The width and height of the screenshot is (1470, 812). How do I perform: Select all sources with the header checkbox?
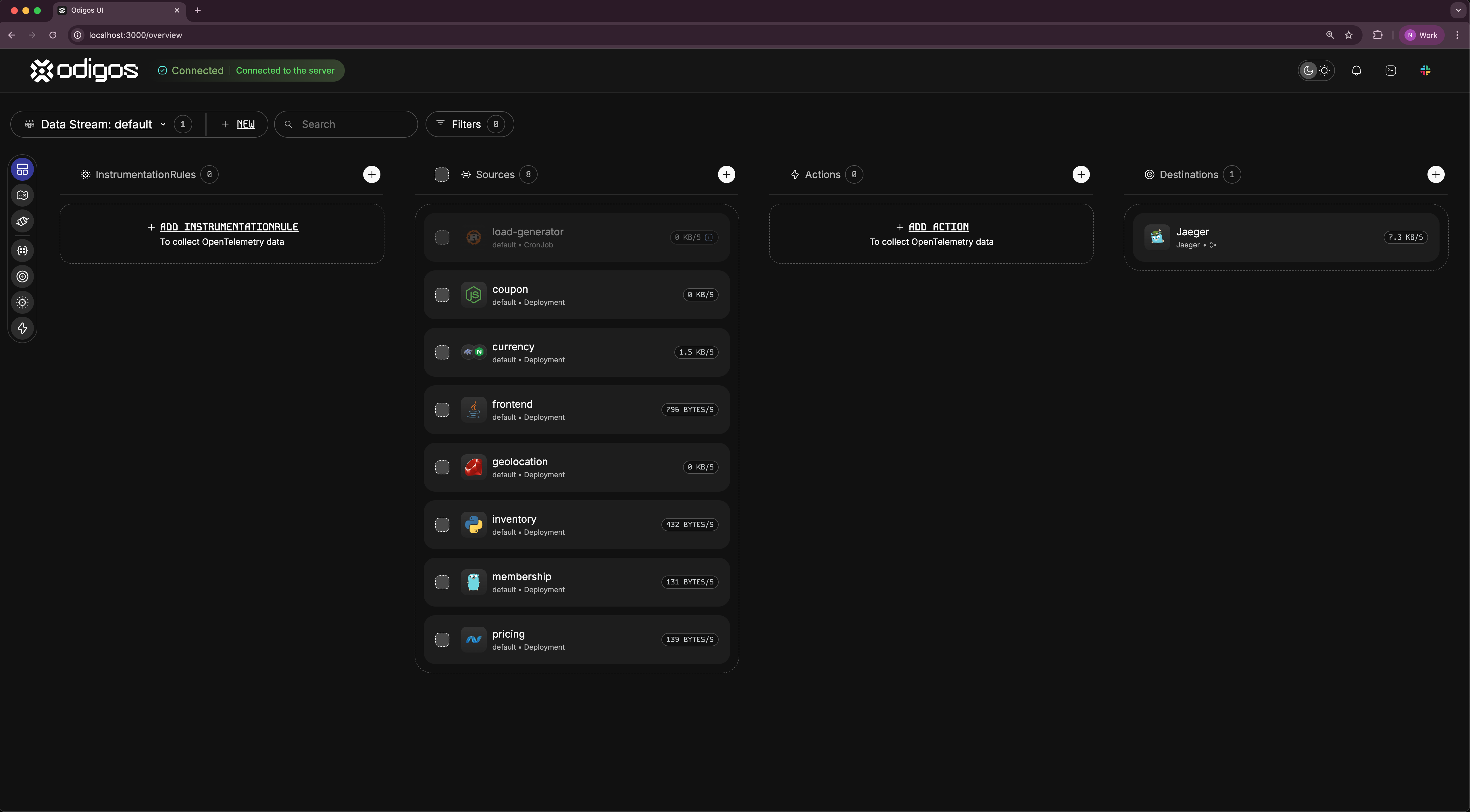(x=442, y=174)
